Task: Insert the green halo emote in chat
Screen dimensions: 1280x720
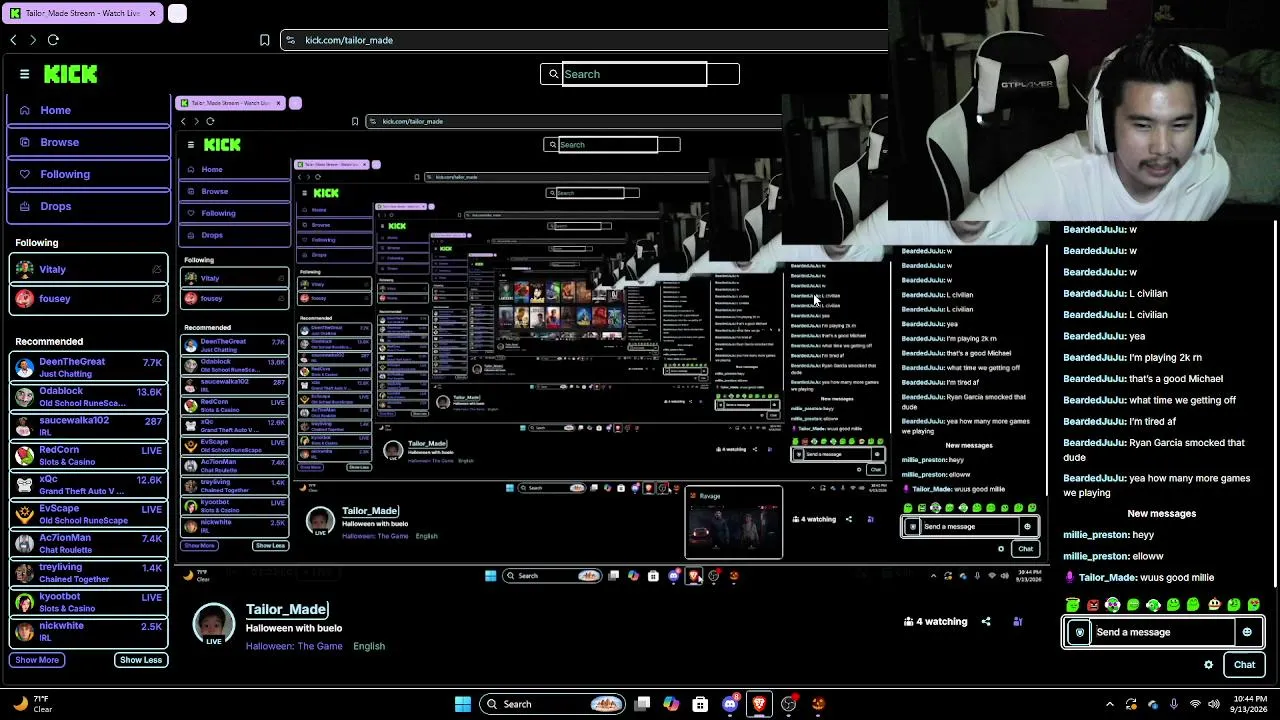Action: [x=1073, y=605]
